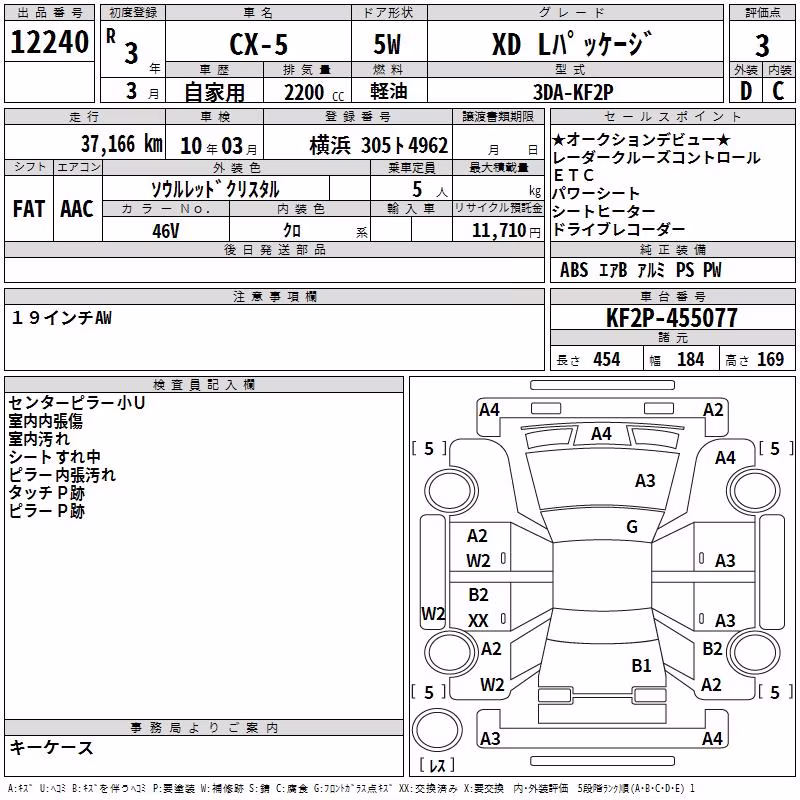Viewport: 800px width, 800px height.
Task: Click inspector note ピラーP跡
Action: (x=46, y=511)
